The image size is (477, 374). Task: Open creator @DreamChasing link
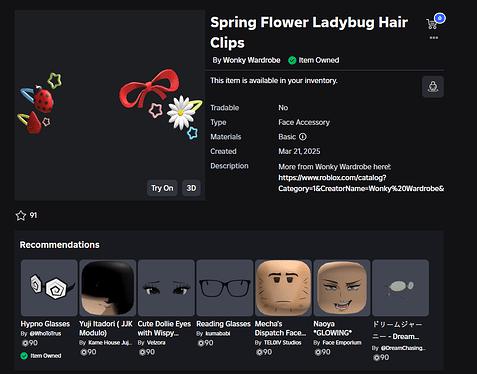point(403,348)
